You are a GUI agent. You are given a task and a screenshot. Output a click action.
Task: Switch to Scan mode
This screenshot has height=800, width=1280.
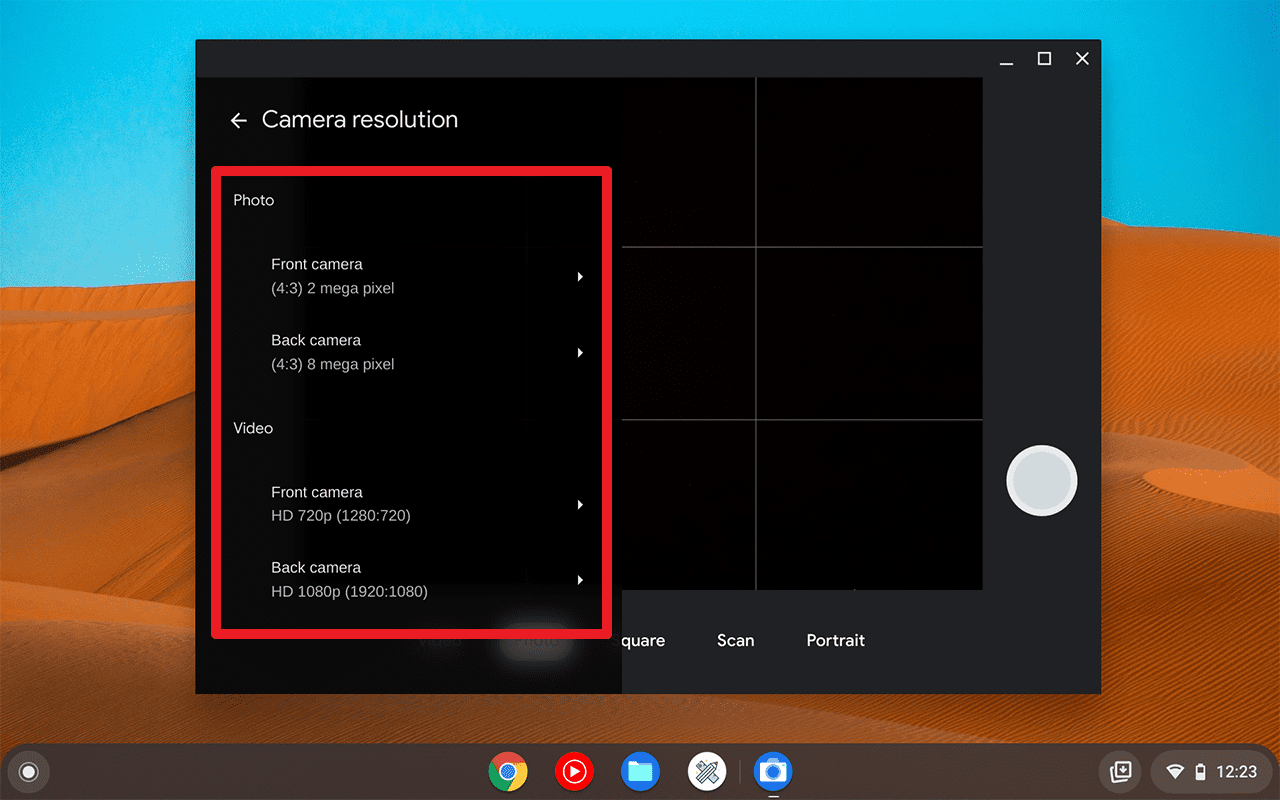tap(736, 640)
